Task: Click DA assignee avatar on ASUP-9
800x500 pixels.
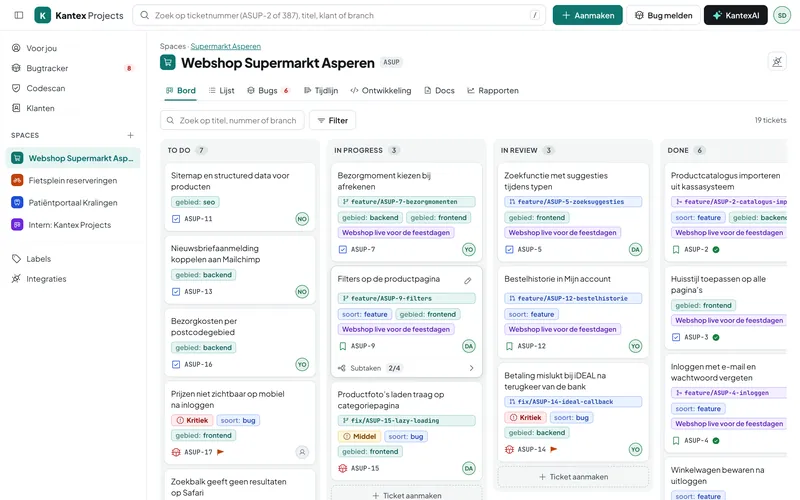Action: tap(468, 346)
